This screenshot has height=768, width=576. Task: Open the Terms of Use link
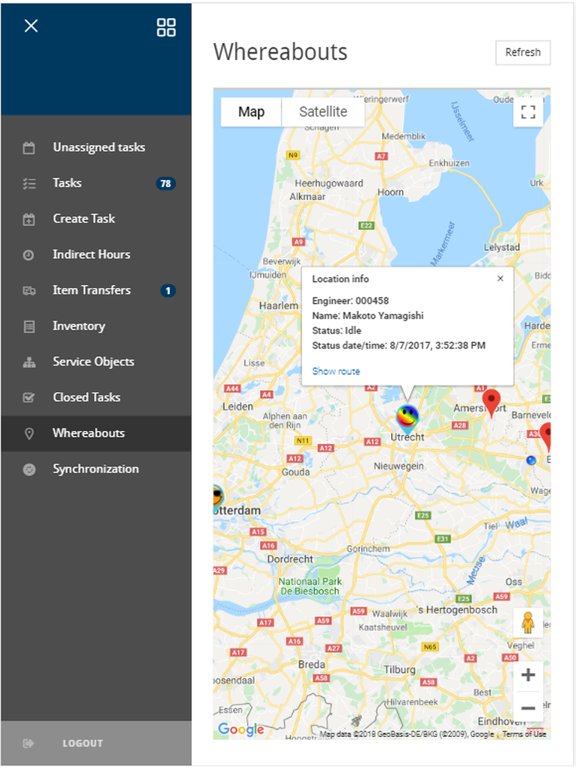tap(524, 734)
